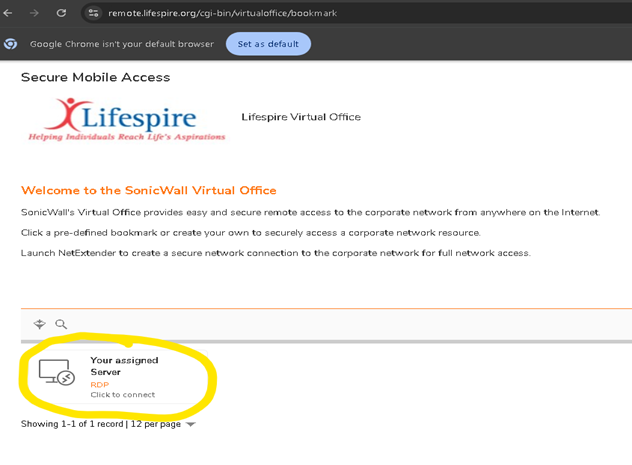Click the Showing 1-1 of 1 record text
The image size is (632, 465).
tap(72, 424)
